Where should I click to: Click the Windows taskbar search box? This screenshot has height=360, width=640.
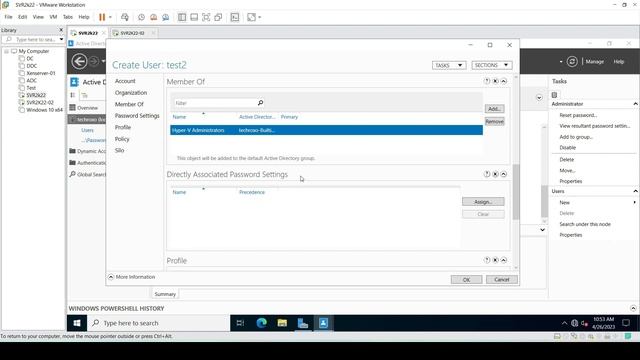coord(158,323)
